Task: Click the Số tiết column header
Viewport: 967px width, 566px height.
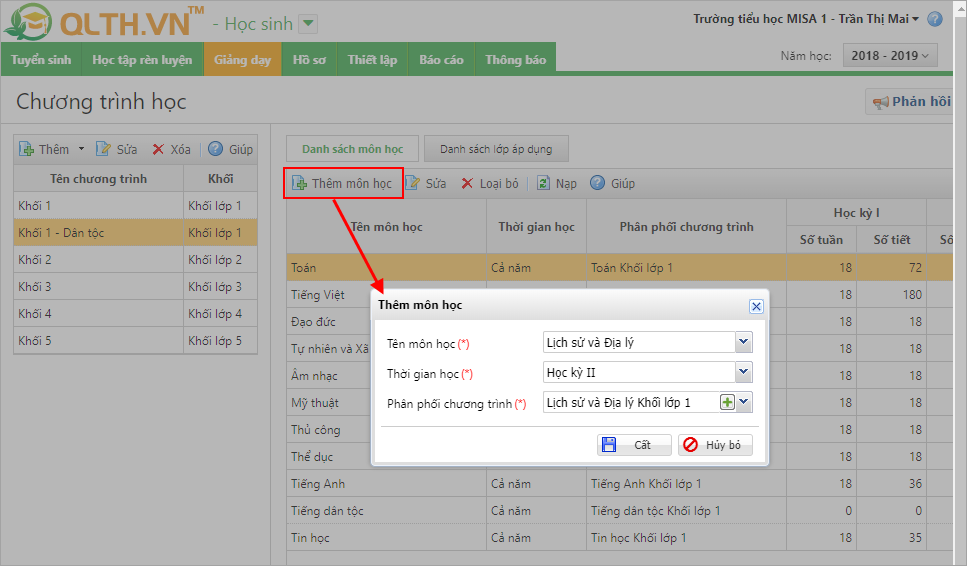Action: click(892, 240)
